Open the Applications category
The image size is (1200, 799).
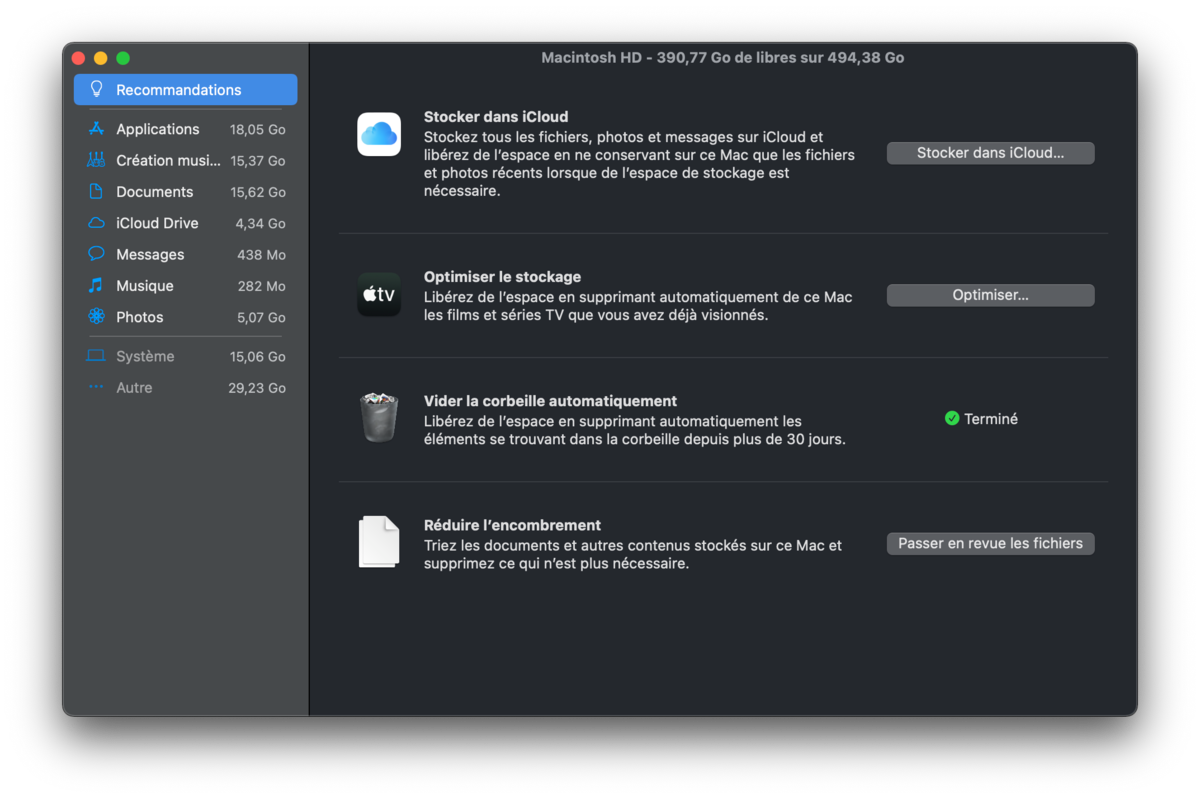[157, 129]
